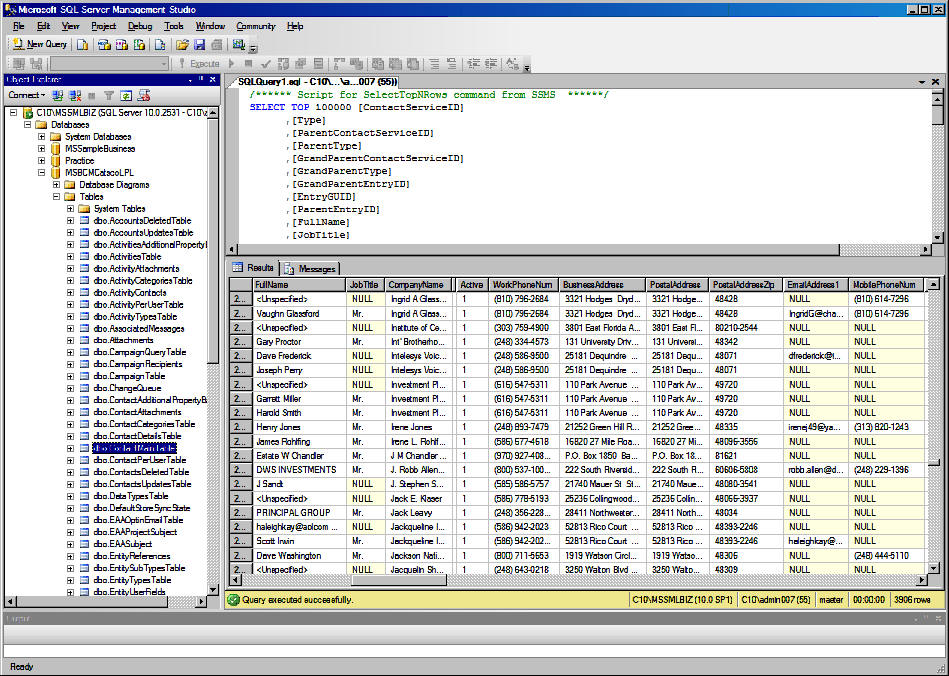Click the 'Scott Irwin' cell
The height and width of the screenshot is (676, 949).
point(299,540)
